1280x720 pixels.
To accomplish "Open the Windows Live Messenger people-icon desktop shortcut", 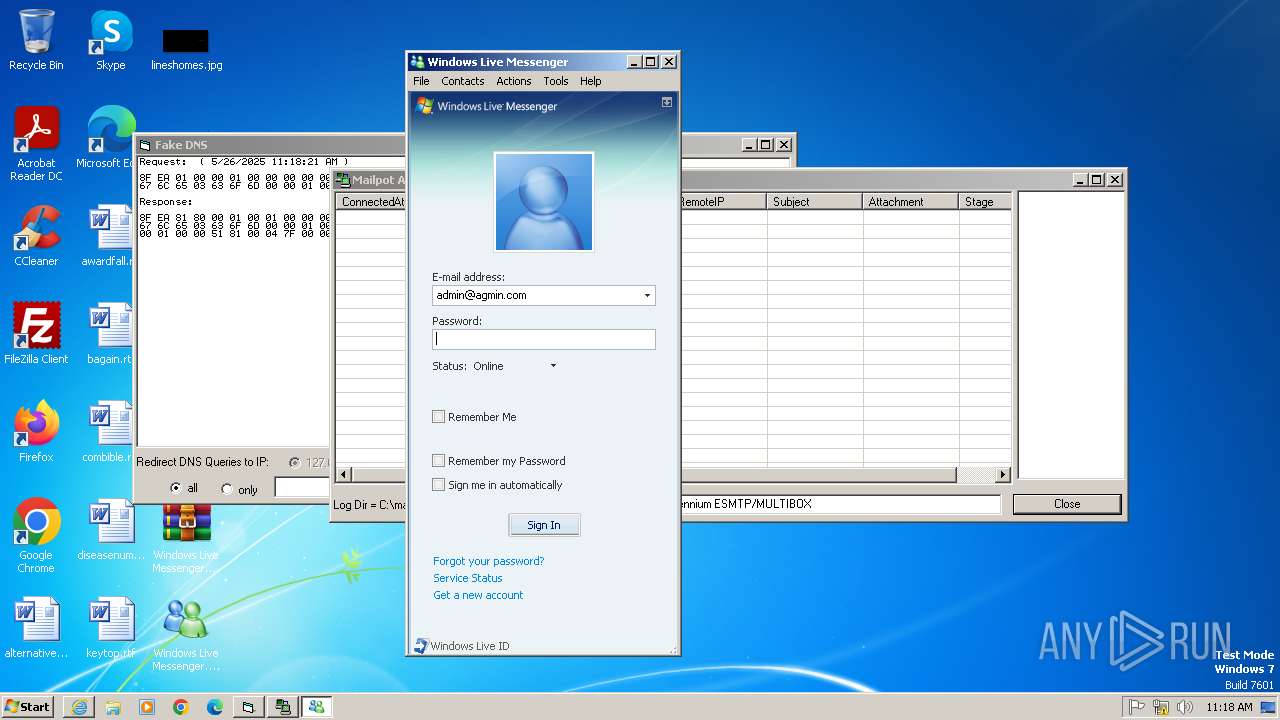I will coord(186,634).
